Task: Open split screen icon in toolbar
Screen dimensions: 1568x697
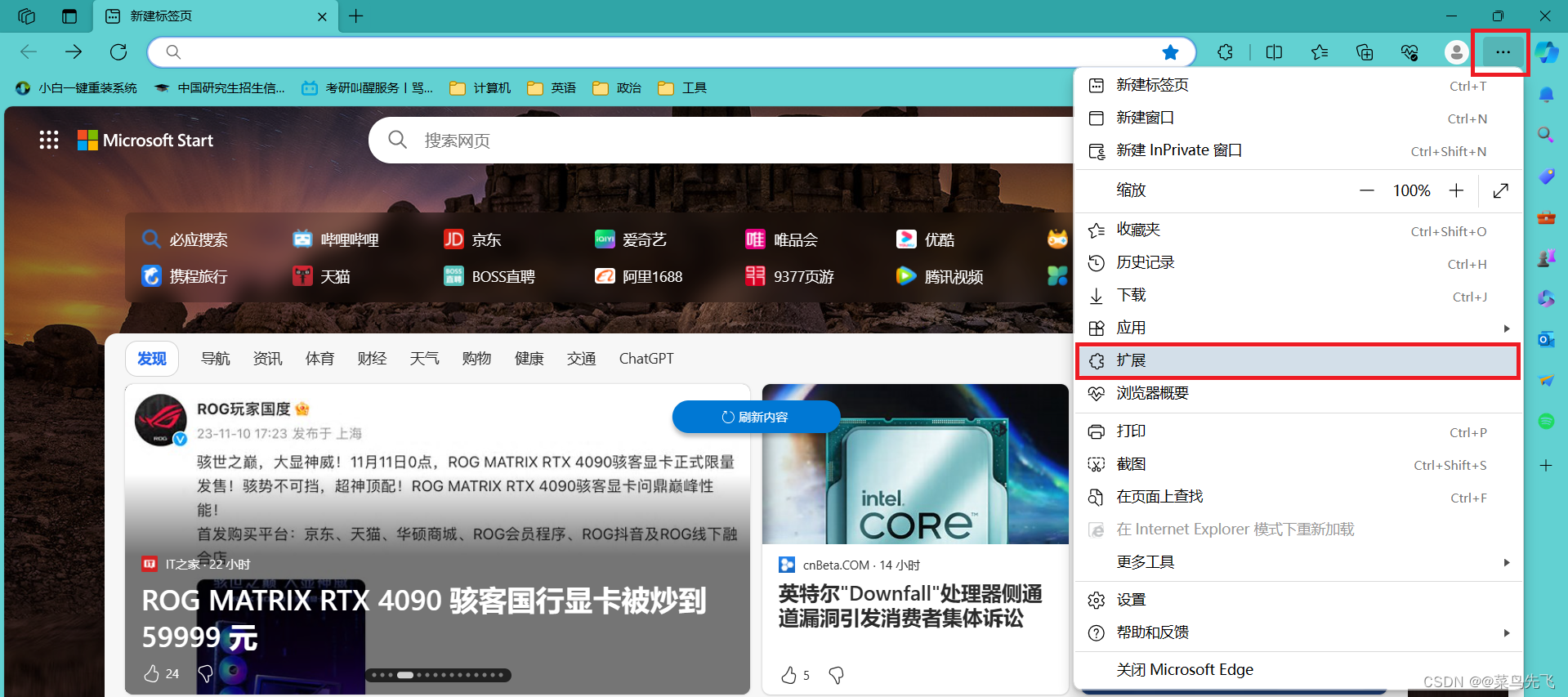Action: tap(1274, 52)
